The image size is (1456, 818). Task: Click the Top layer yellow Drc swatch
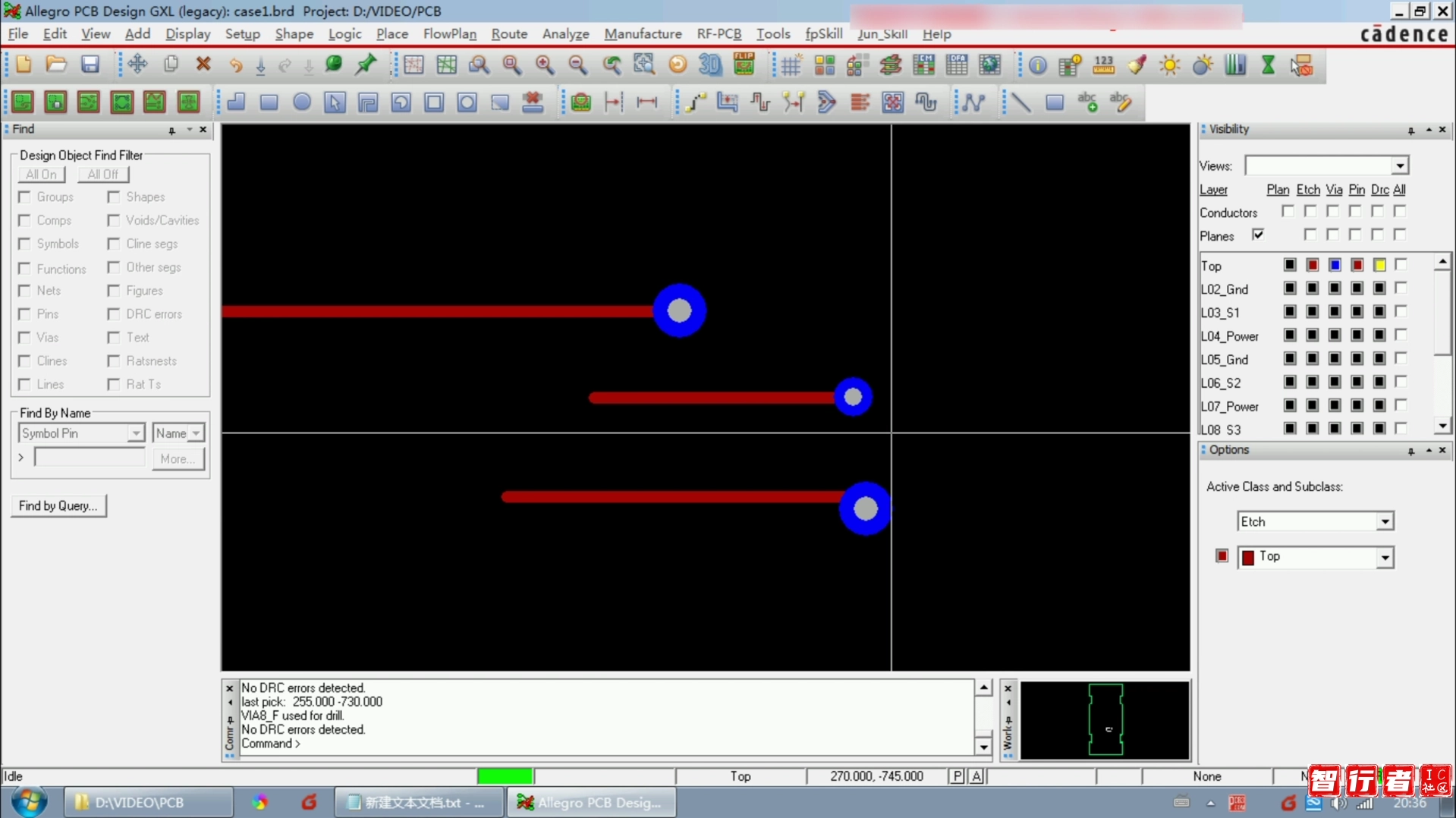(1379, 265)
